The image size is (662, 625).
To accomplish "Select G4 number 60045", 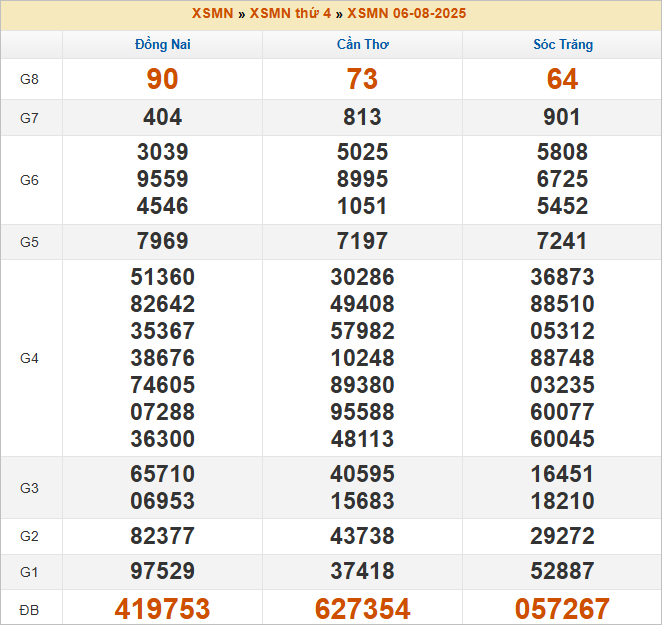I will (x=562, y=439).
